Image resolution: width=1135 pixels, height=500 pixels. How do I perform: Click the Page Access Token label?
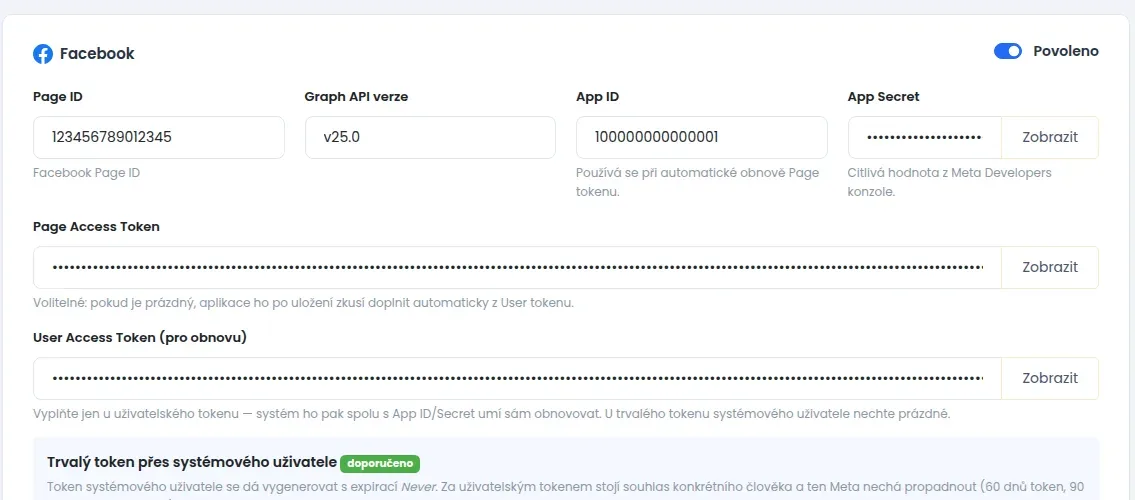[x=96, y=226]
